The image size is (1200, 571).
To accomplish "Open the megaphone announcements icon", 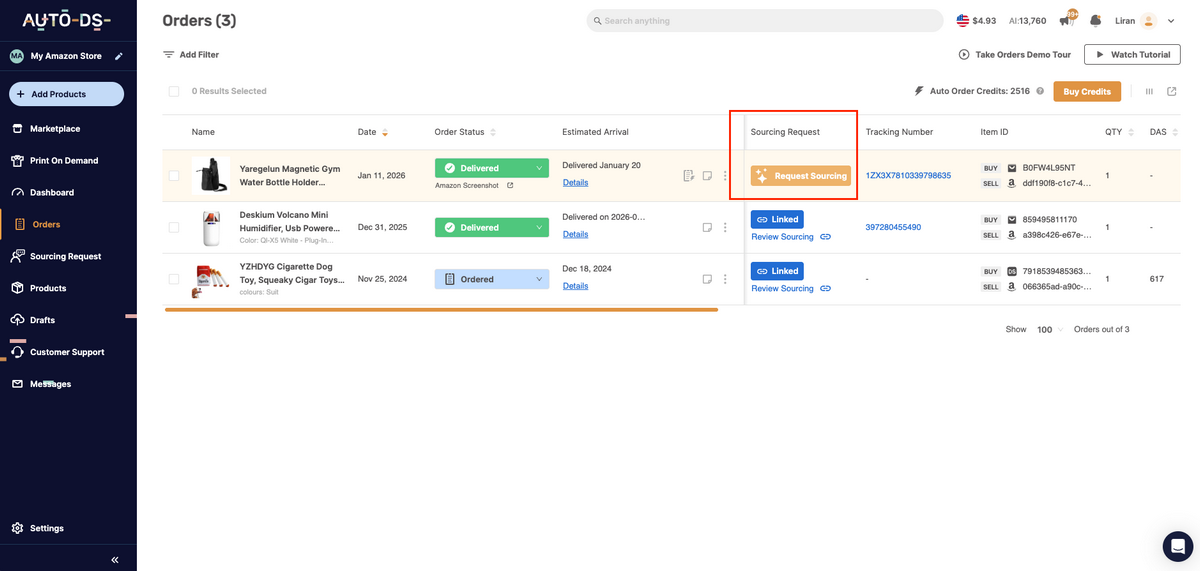I will pyautogui.click(x=1066, y=20).
